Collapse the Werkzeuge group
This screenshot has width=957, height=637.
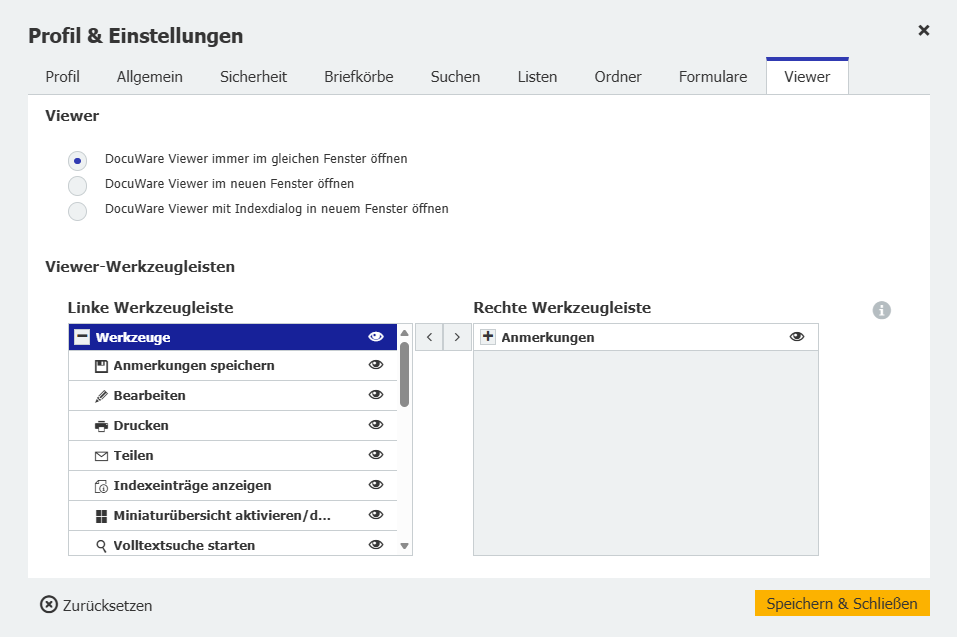tap(82, 337)
